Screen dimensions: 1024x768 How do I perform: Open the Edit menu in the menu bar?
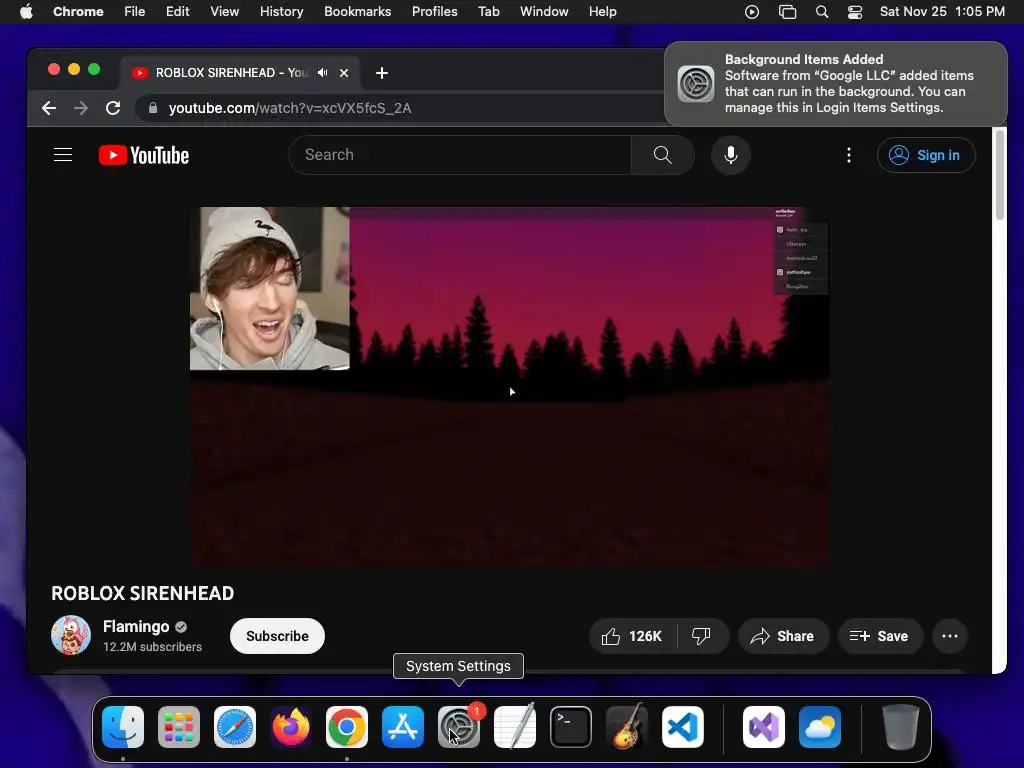click(x=178, y=12)
